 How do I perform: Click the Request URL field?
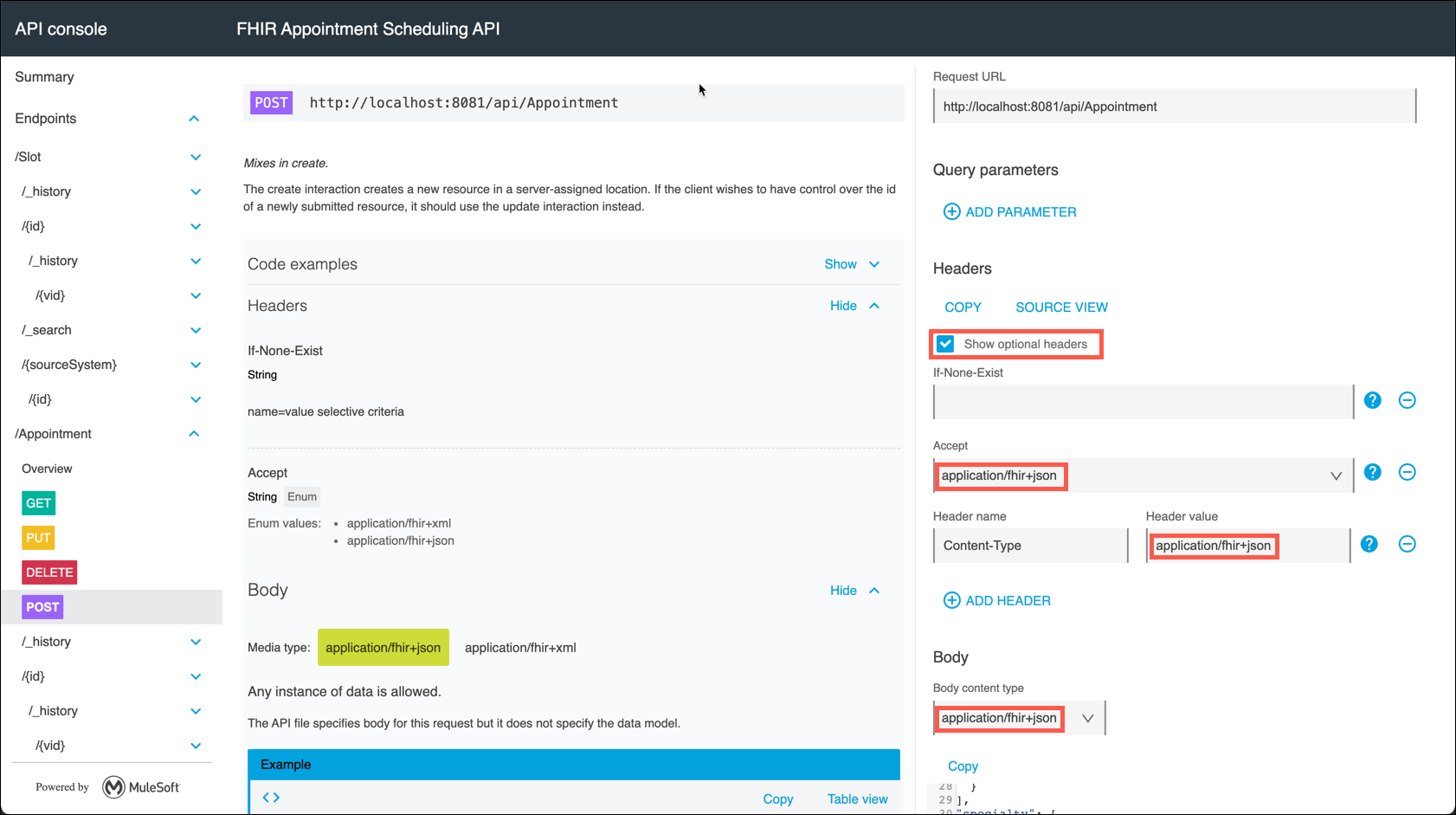tap(1175, 107)
